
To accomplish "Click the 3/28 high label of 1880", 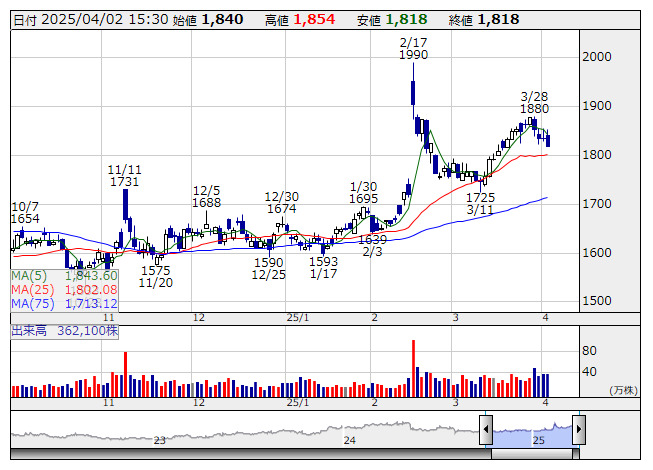I will [534, 102].
